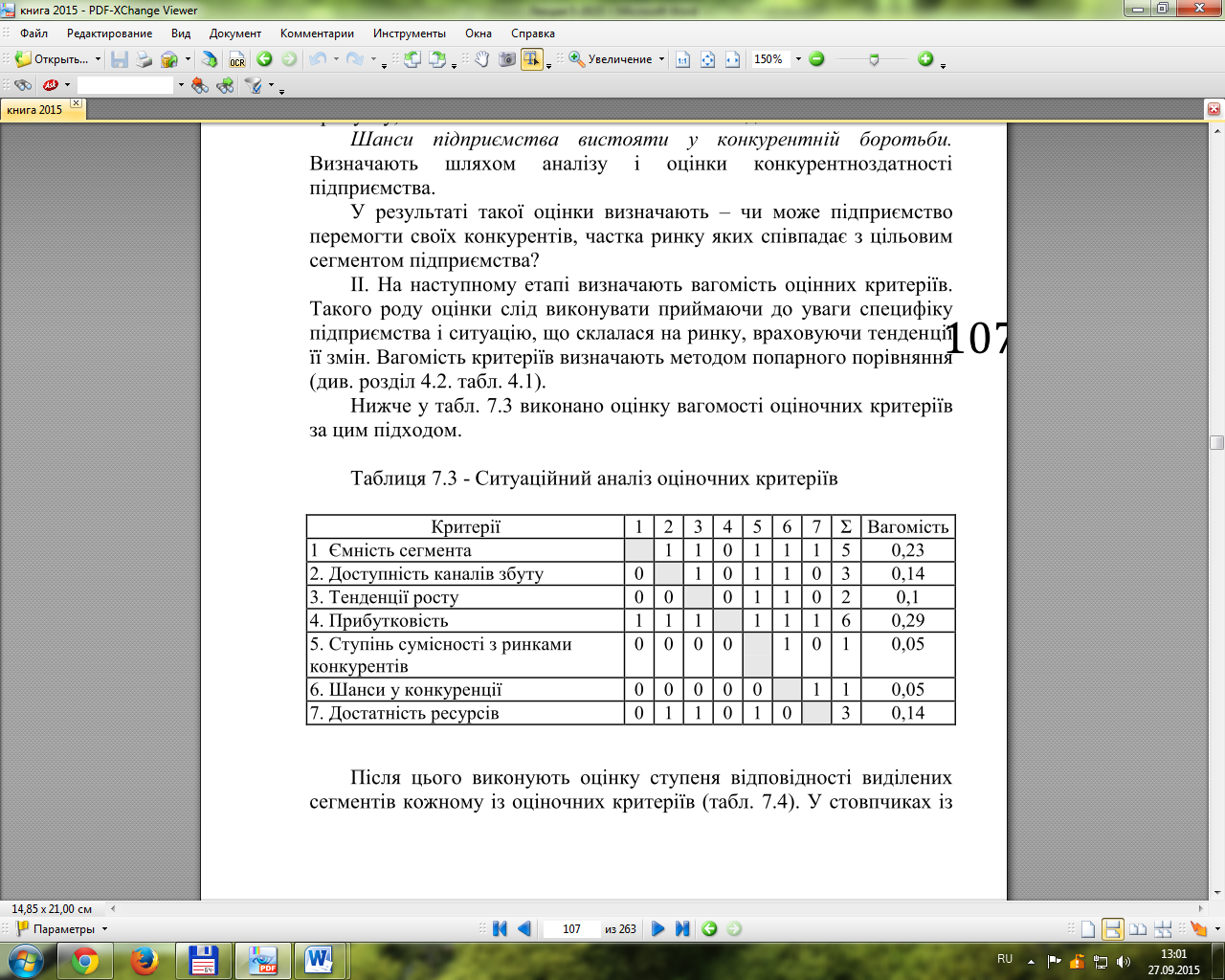Click the Fit Width icon
Image resolution: width=1225 pixels, height=980 pixels.
click(732, 59)
